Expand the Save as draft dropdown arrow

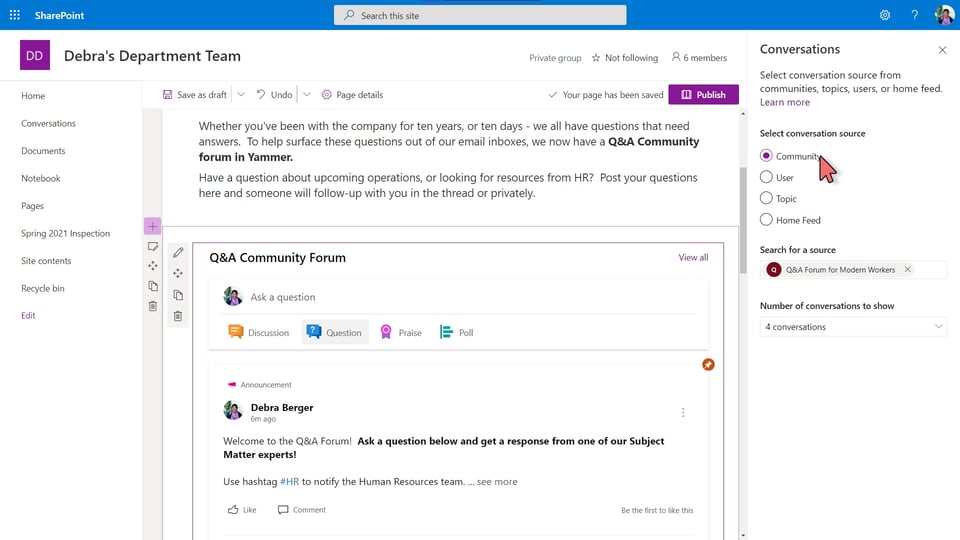pyautogui.click(x=241, y=94)
